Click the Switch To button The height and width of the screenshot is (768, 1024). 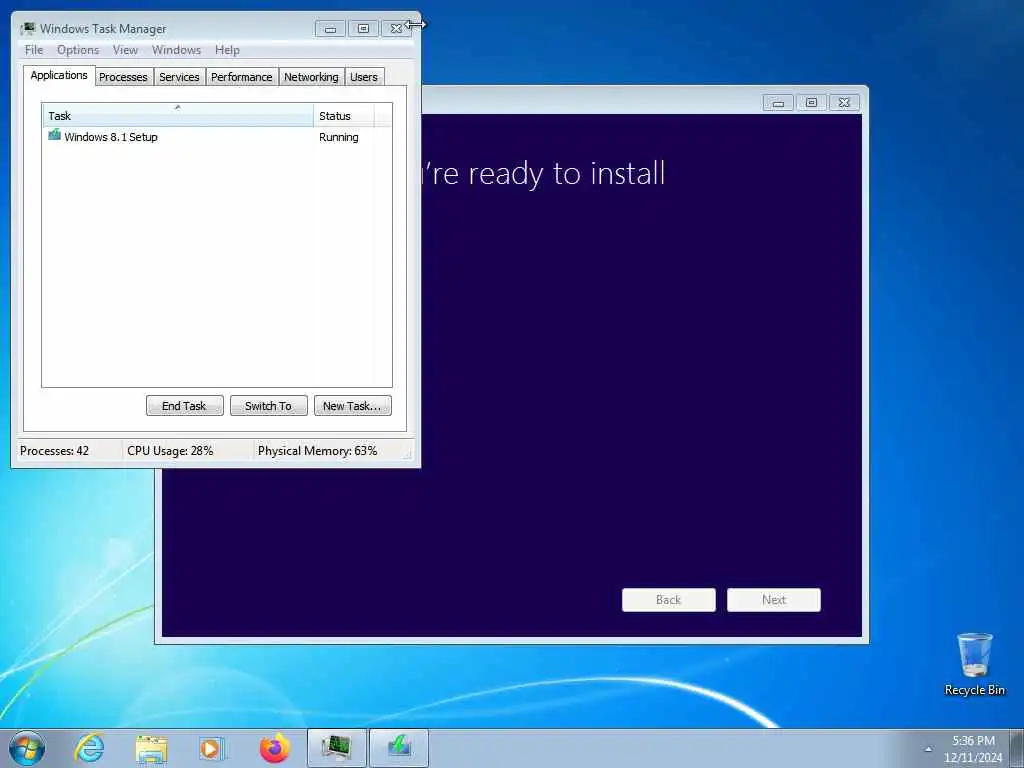point(268,406)
